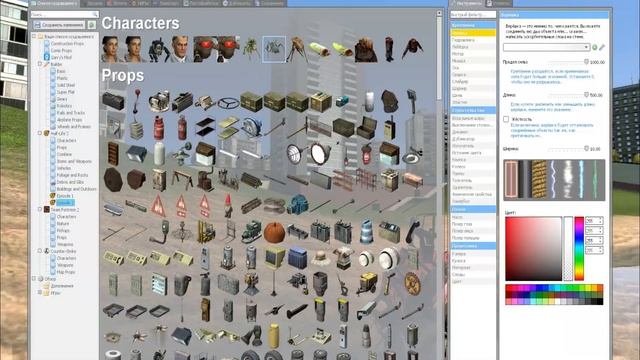Click the save changes button above tree

(59, 25)
